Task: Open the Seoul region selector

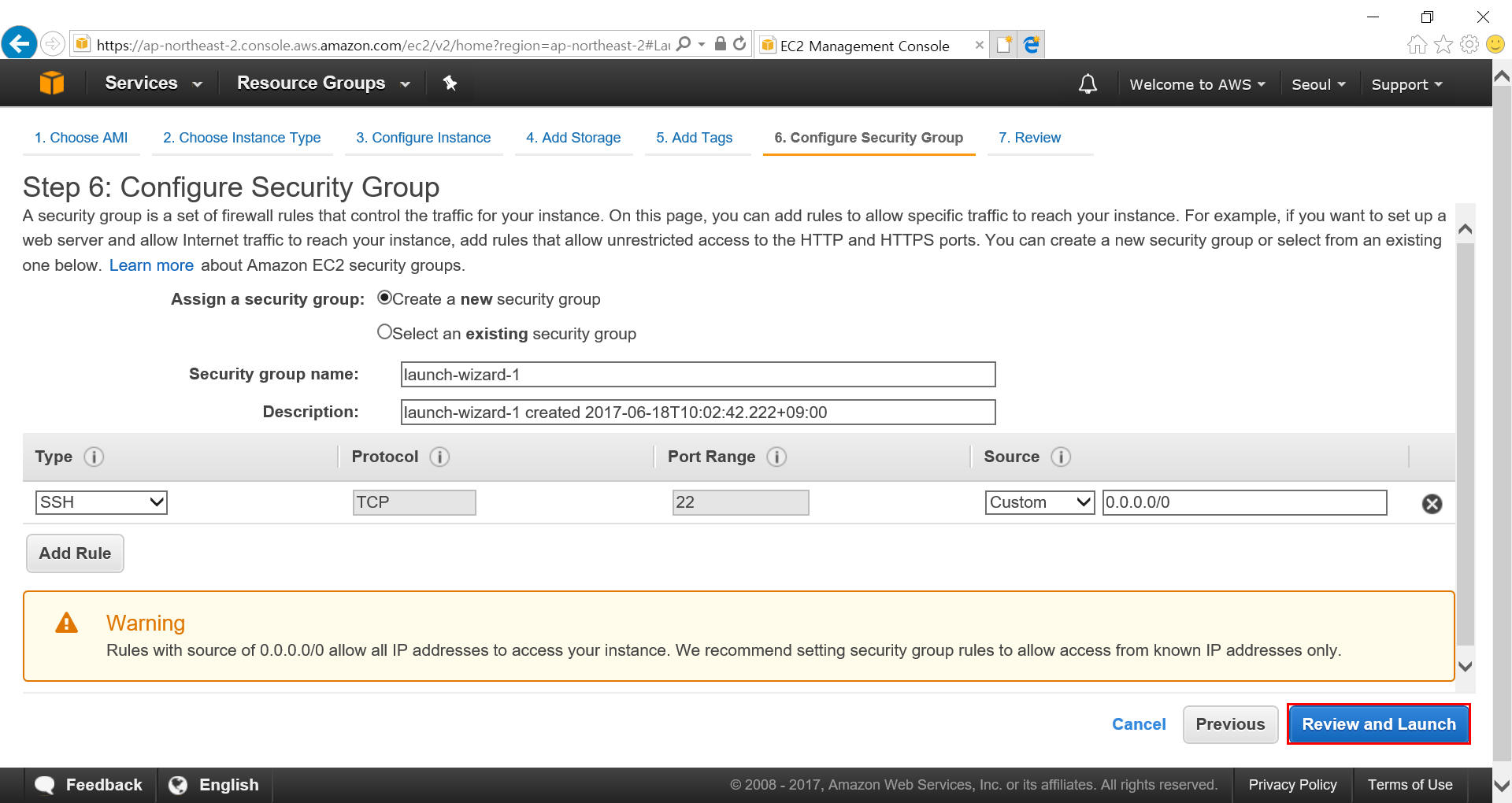Action: coord(1318,84)
